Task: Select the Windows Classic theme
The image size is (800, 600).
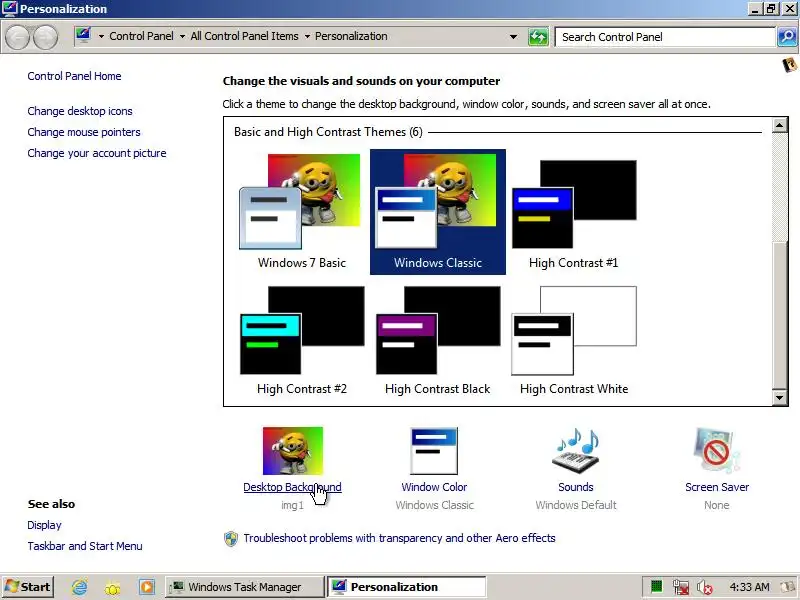Action: 438,212
